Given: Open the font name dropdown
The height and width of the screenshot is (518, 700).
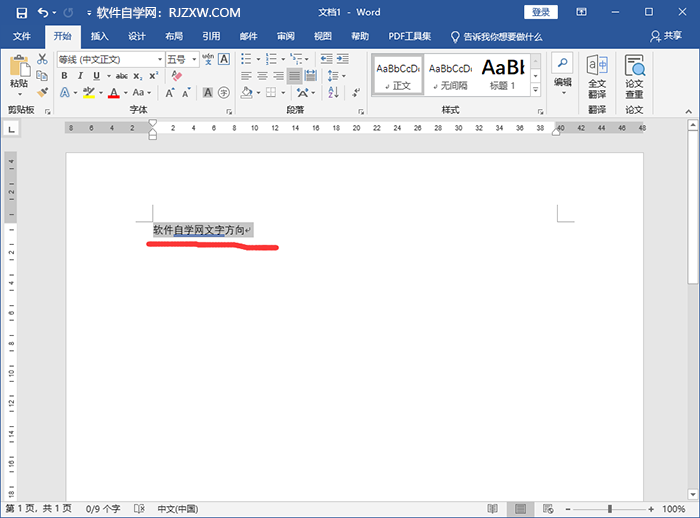Looking at the screenshot, I should pos(160,59).
